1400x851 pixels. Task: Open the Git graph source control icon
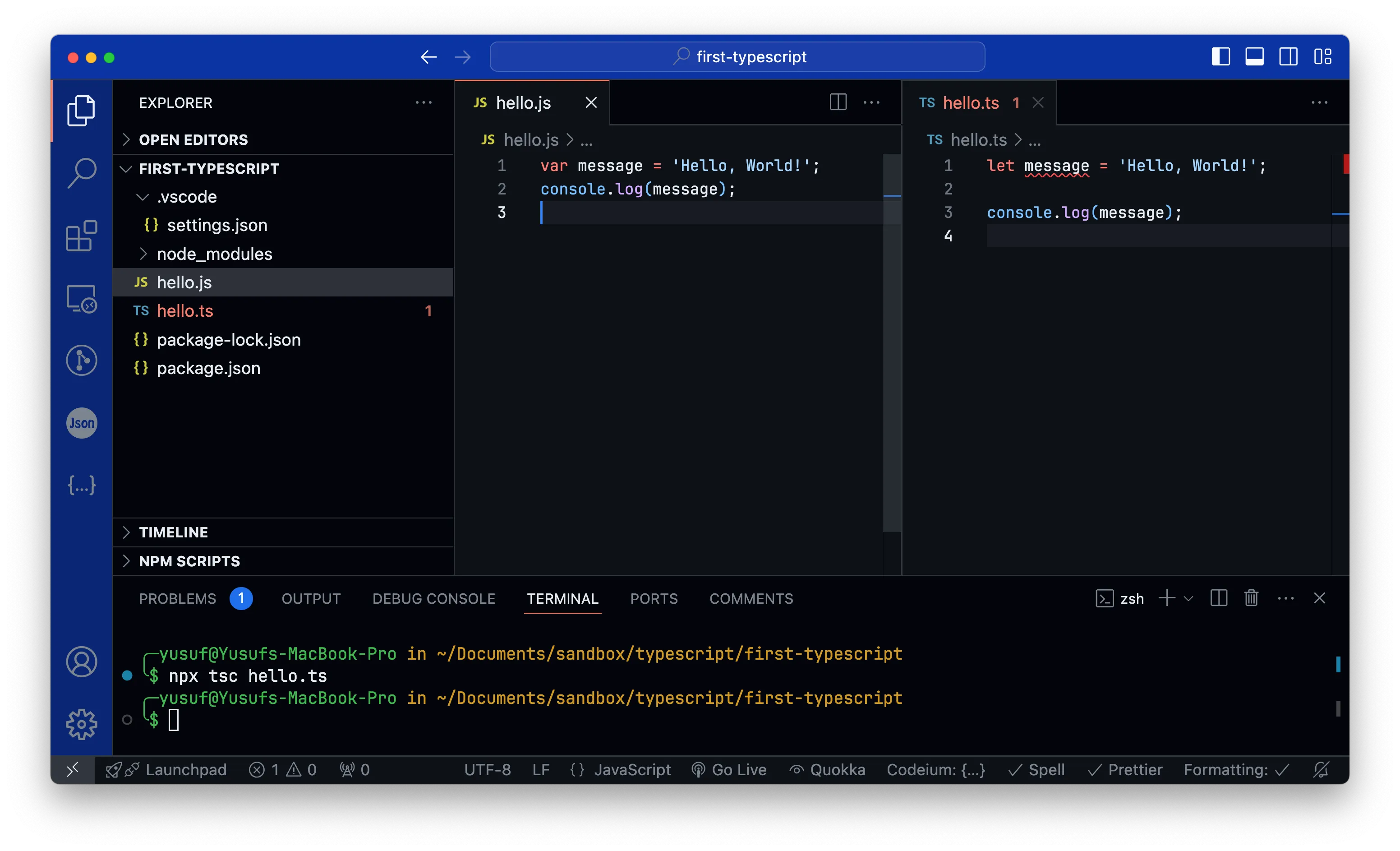coord(81,361)
